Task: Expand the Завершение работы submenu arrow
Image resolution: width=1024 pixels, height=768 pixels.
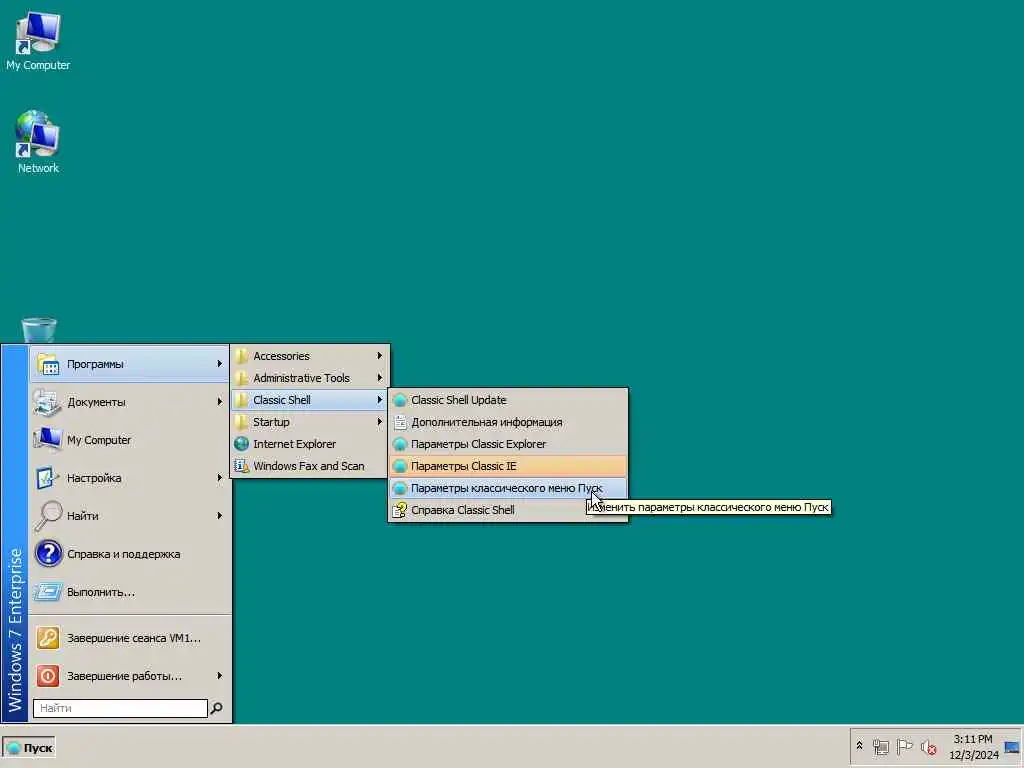Action: click(x=219, y=676)
